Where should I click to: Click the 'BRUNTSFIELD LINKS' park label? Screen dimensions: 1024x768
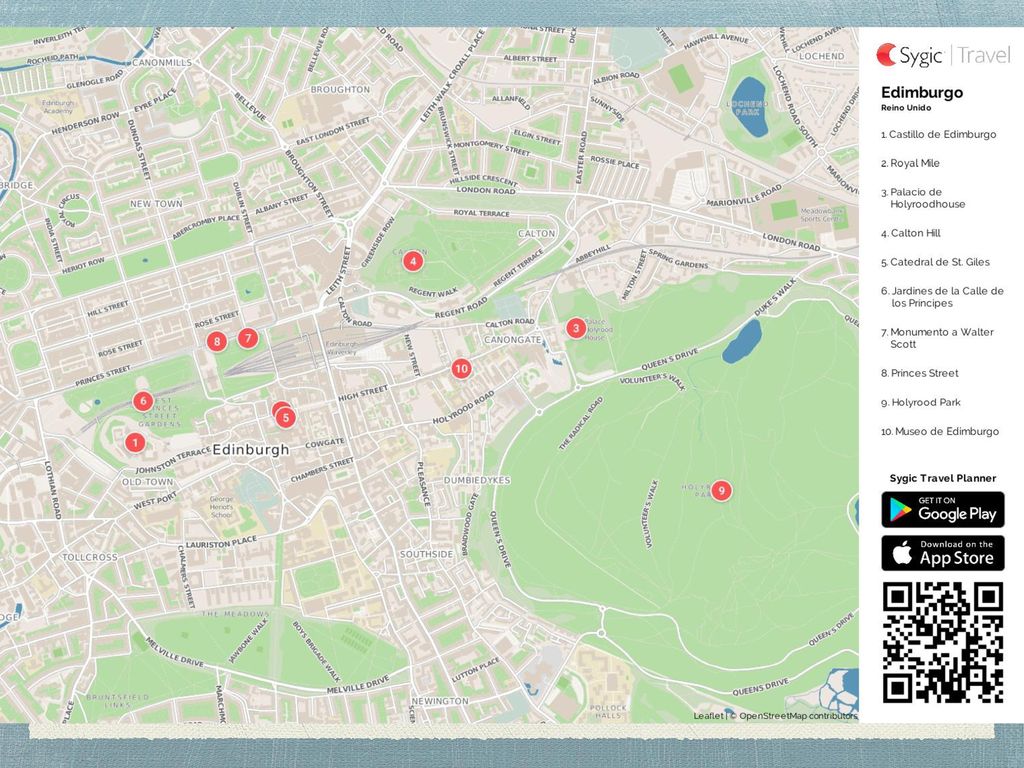tap(118, 701)
